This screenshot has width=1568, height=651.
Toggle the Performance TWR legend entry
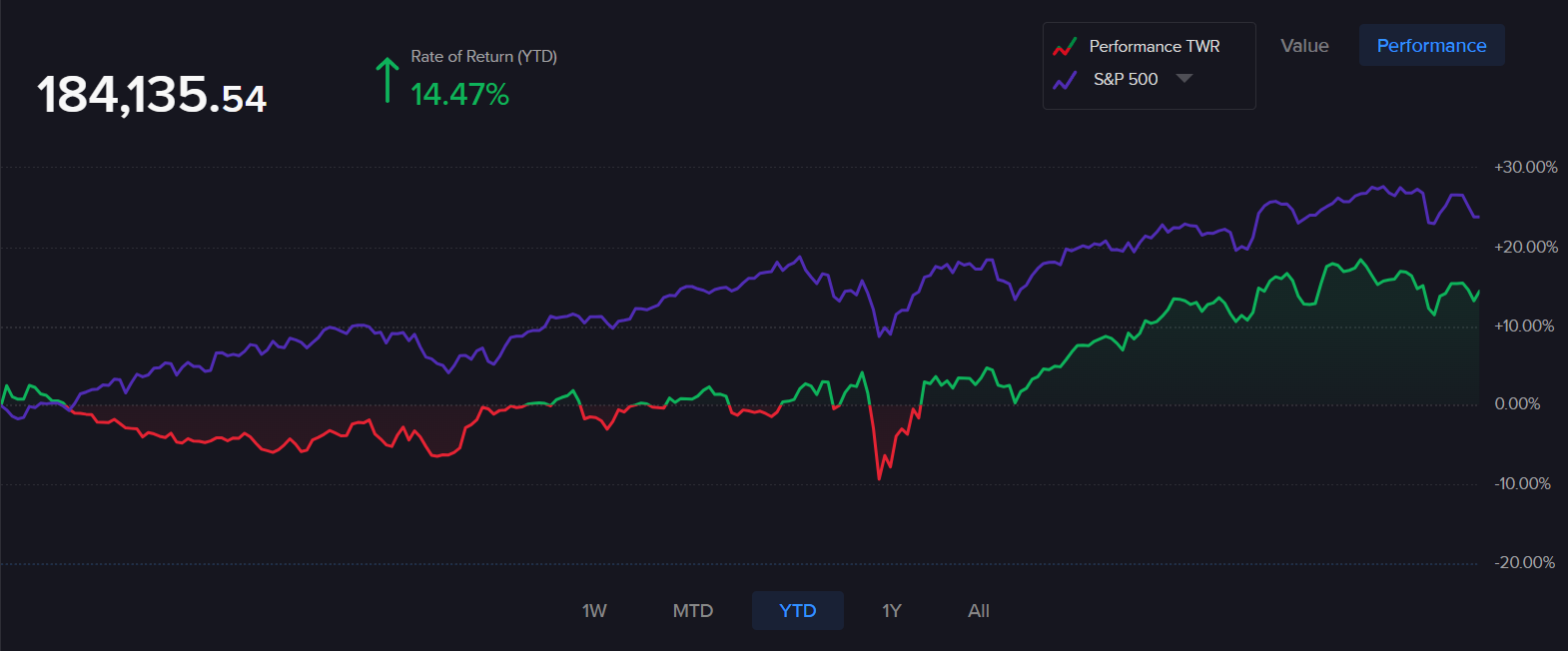1154,47
